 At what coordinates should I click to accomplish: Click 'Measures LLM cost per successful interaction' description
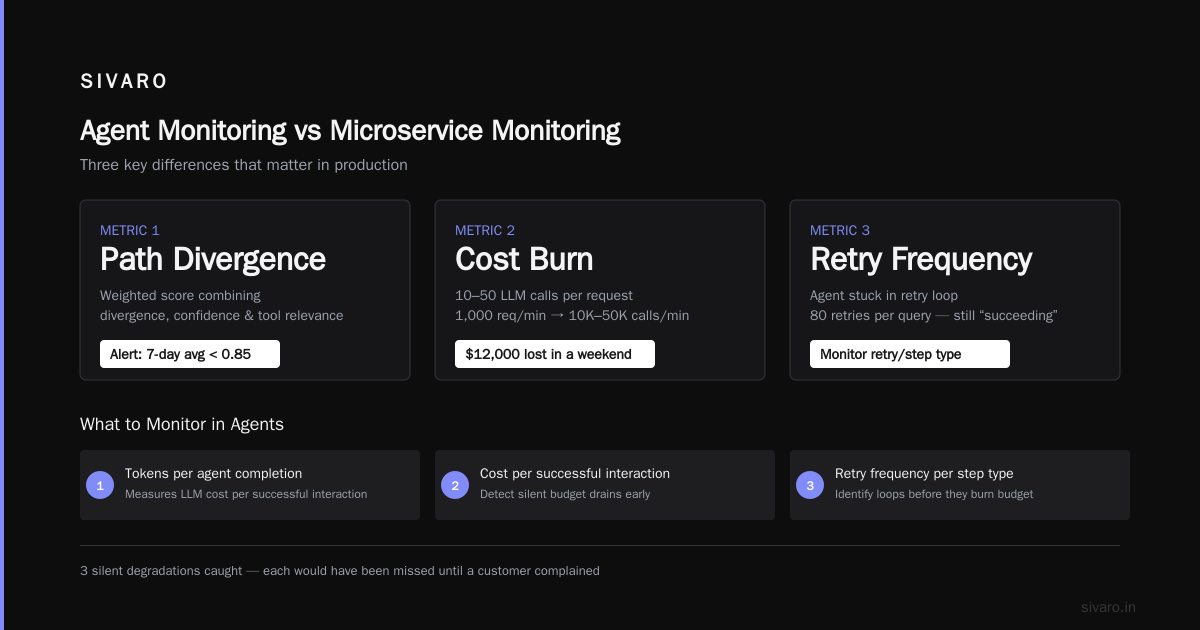coord(246,494)
